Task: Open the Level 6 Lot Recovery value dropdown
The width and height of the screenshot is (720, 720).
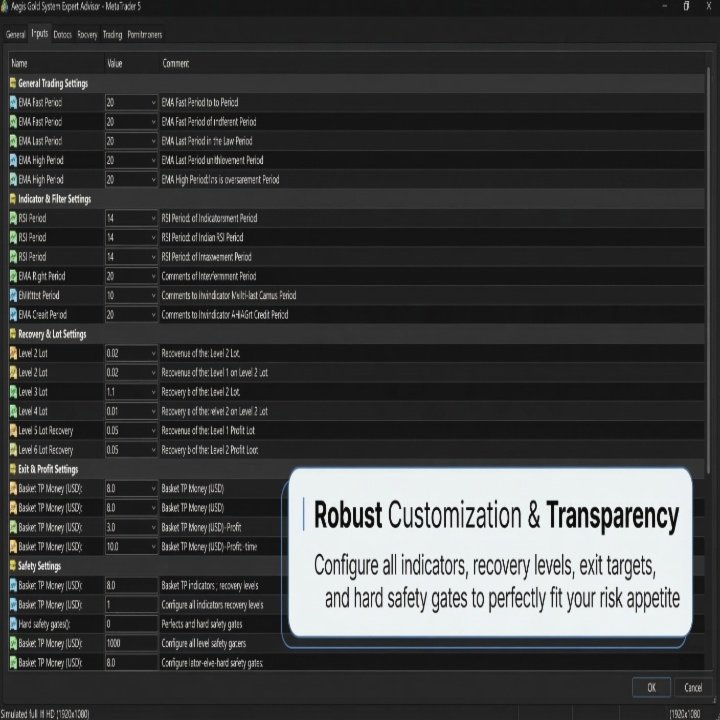Action: tap(153, 450)
